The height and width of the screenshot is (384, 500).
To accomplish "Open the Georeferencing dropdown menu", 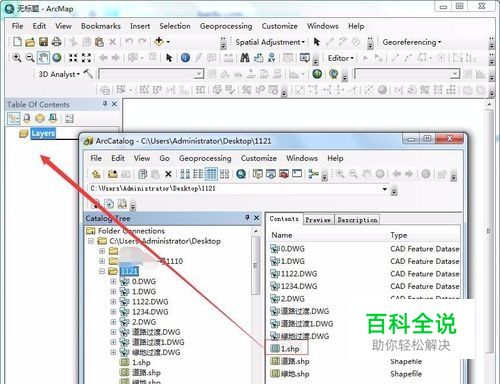I will pos(411,42).
